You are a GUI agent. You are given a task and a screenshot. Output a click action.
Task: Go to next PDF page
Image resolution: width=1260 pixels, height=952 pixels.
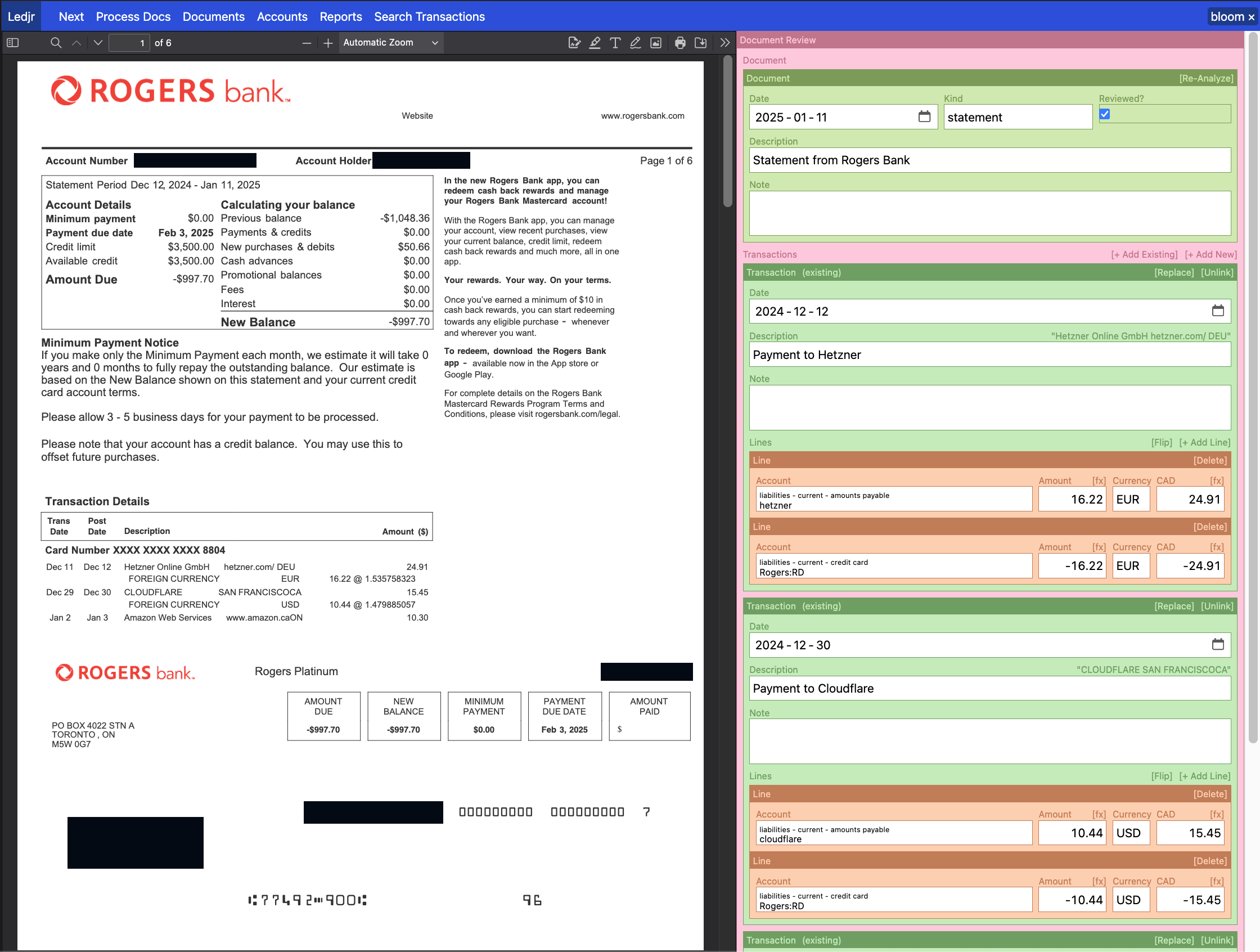pos(98,43)
